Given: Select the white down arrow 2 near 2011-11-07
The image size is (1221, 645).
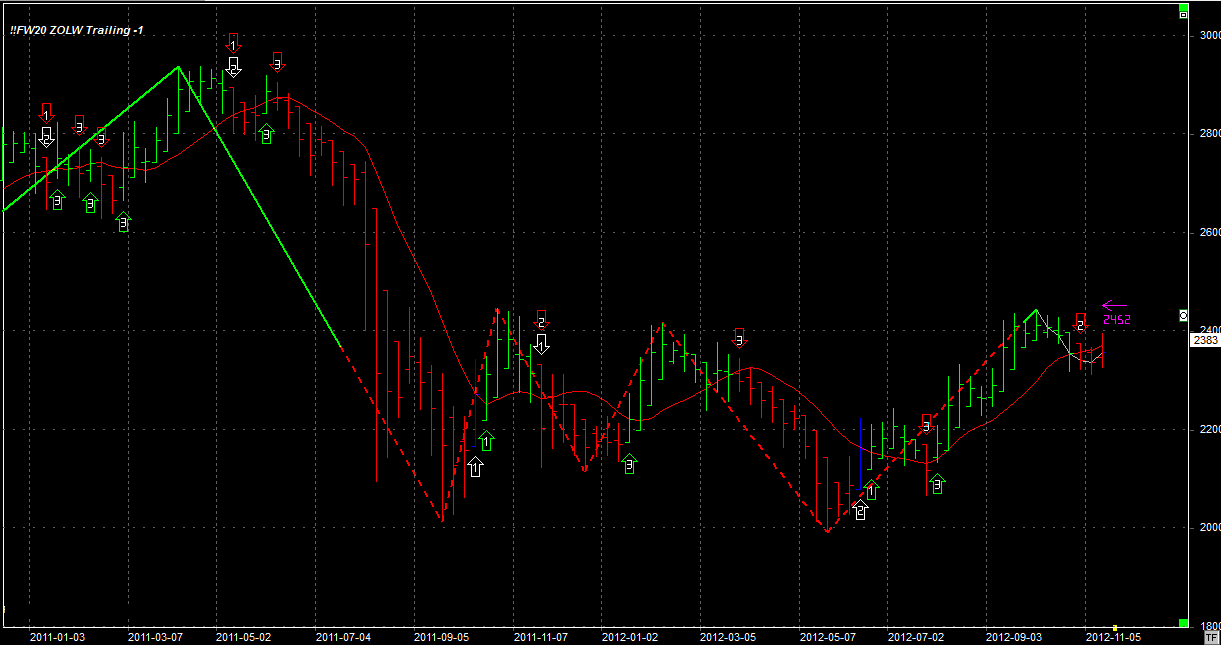Looking at the screenshot, I should click(x=541, y=344).
